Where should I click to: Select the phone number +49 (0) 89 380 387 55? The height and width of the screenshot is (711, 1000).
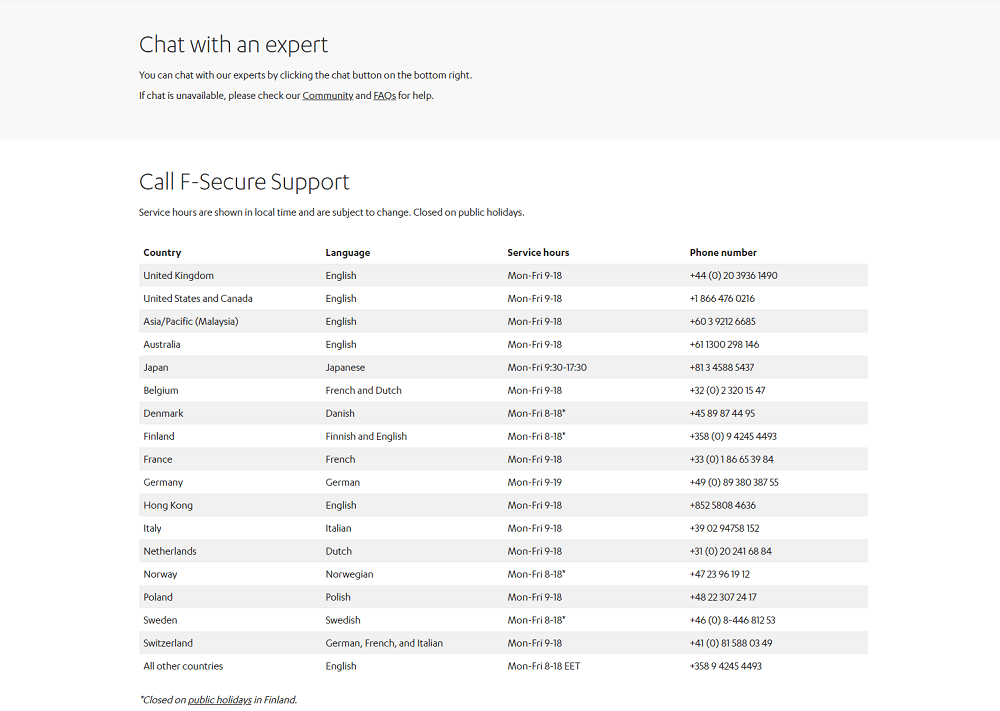[x=734, y=482]
